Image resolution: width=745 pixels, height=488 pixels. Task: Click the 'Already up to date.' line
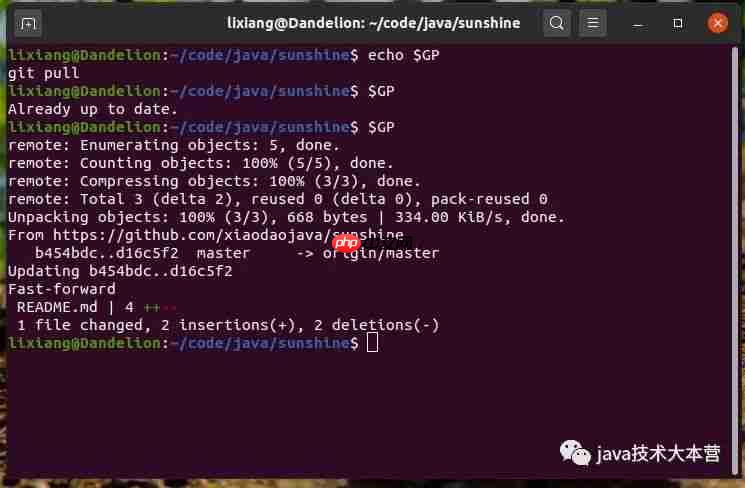pos(93,109)
